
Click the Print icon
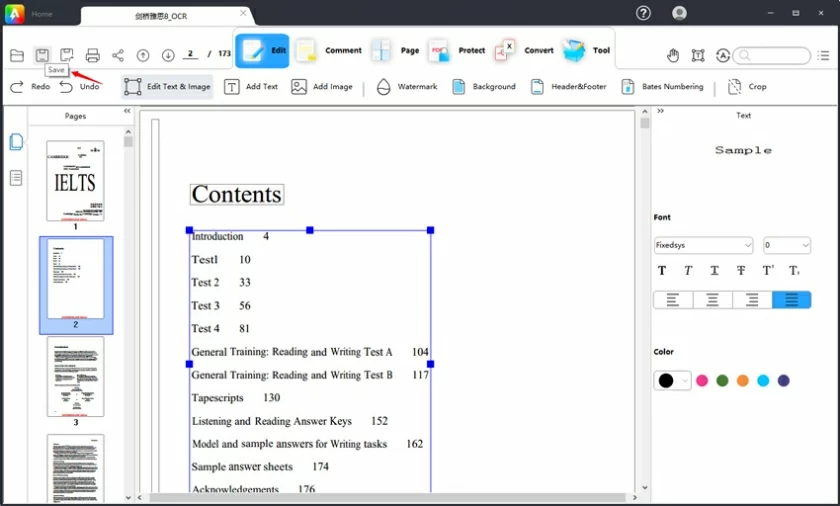(93, 55)
